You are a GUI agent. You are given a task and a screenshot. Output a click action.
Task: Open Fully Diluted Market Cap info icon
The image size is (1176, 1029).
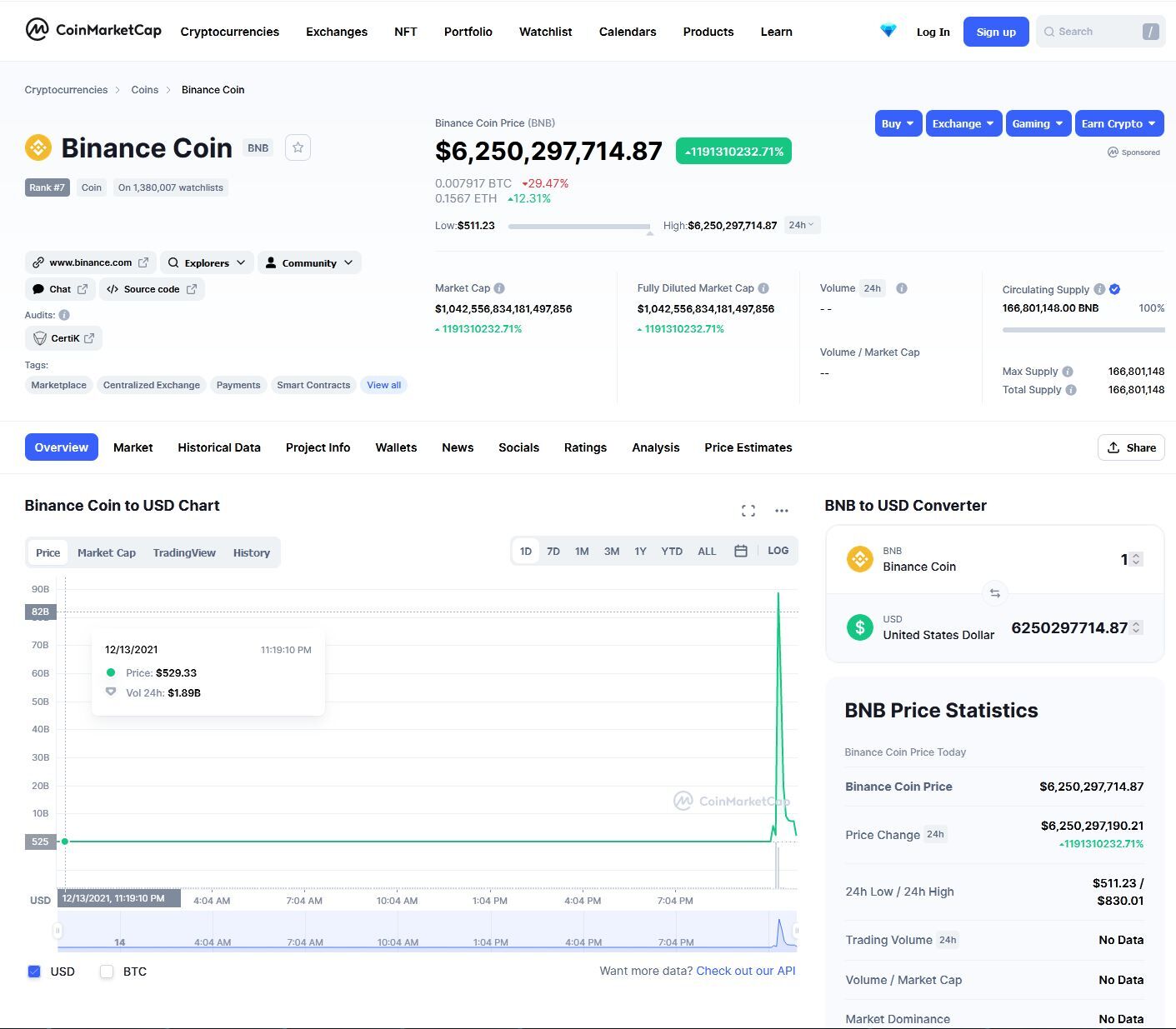coord(763,288)
